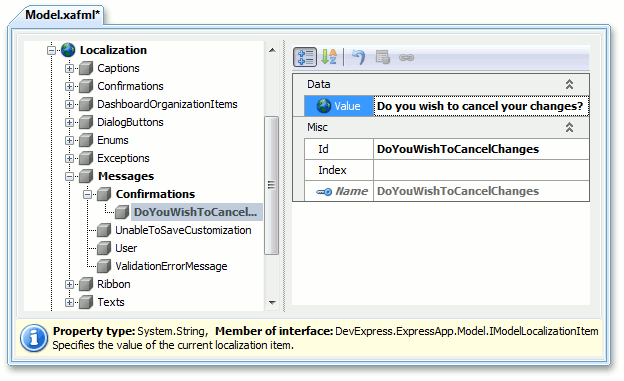624x381 pixels.
Task: Click the cube icon beside Texts
Action: click(x=86, y=302)
